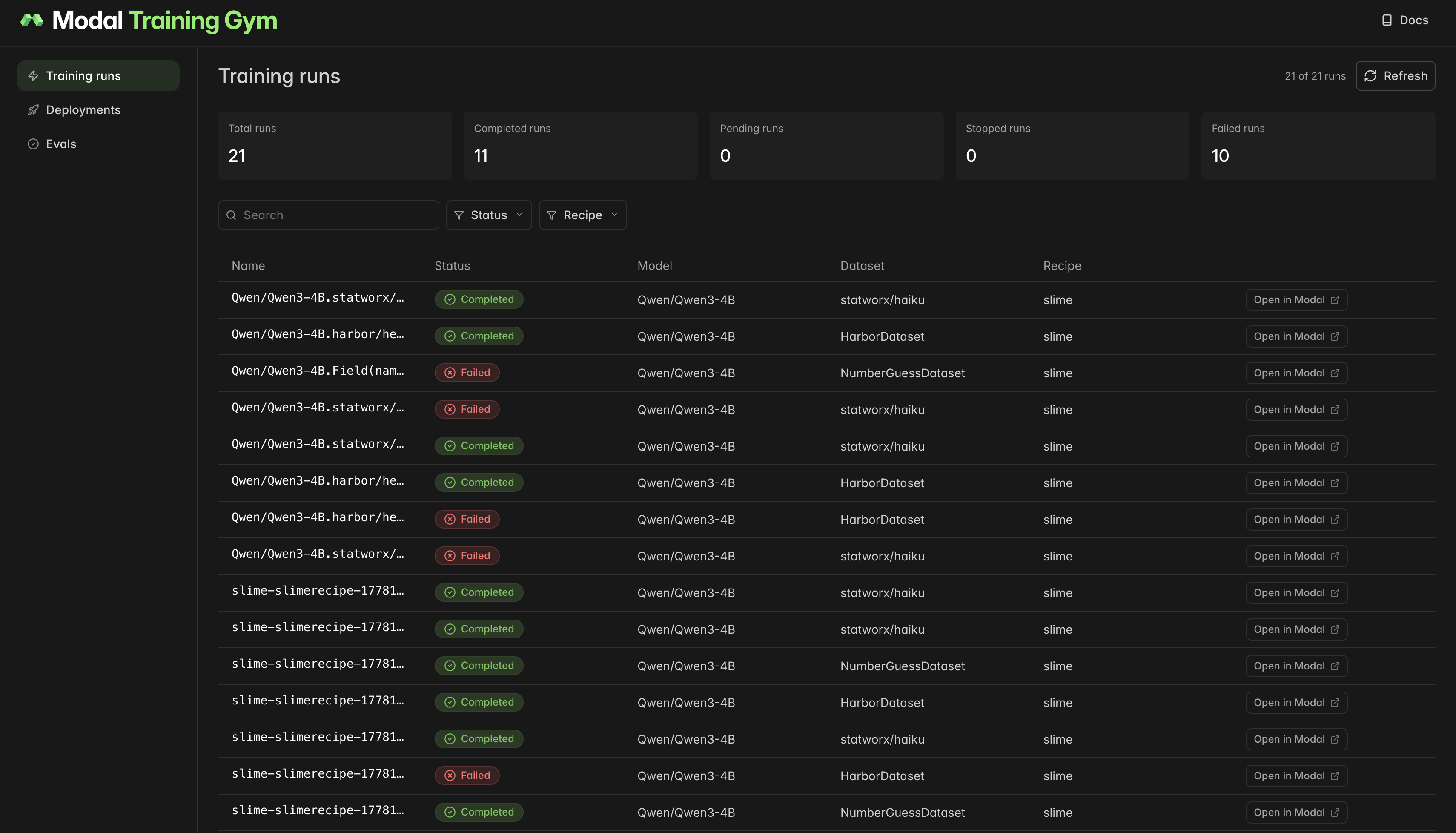The width and height of the screenshot is (1456, 833).
Task: Click the rocket Deployments icon
Action: (x=33, y=110)
